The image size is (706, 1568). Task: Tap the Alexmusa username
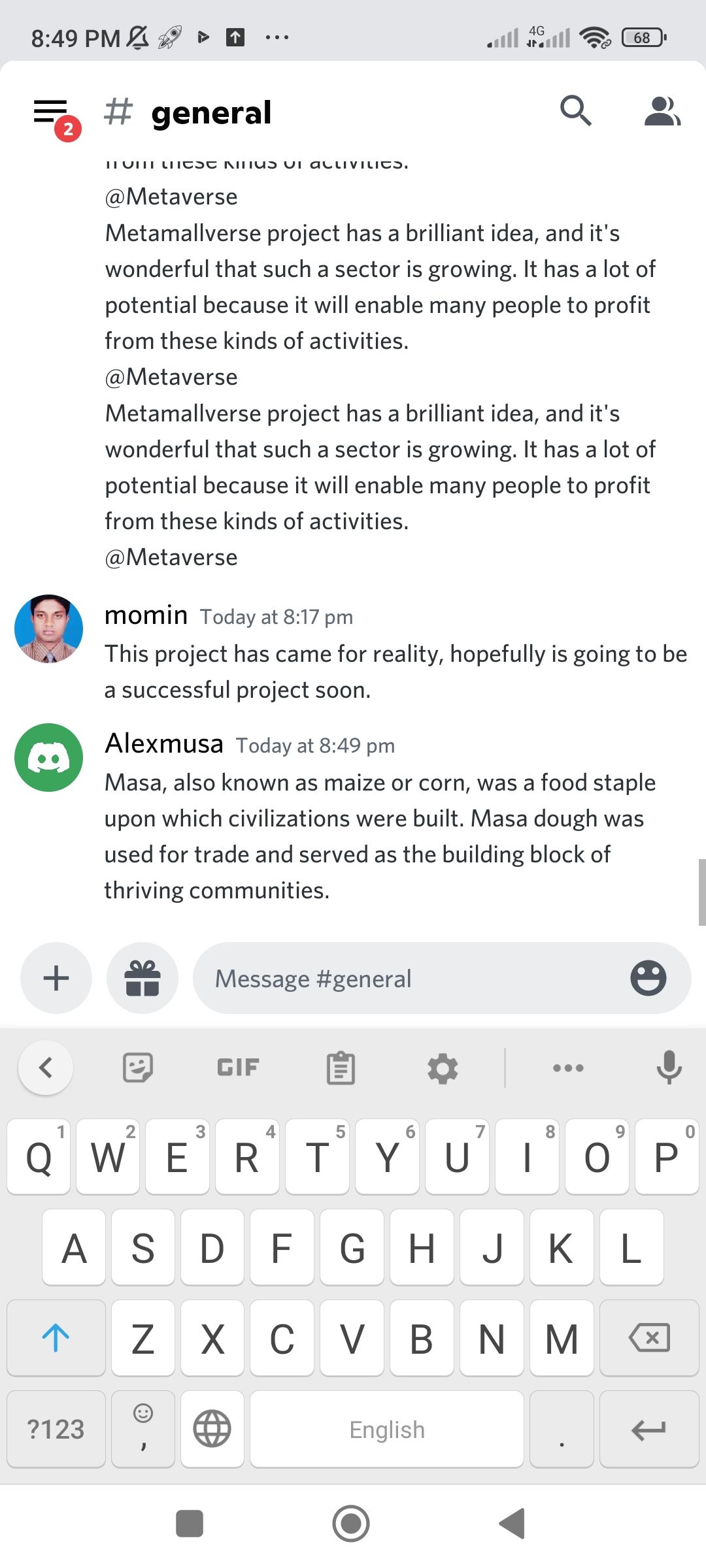(164, 743)
